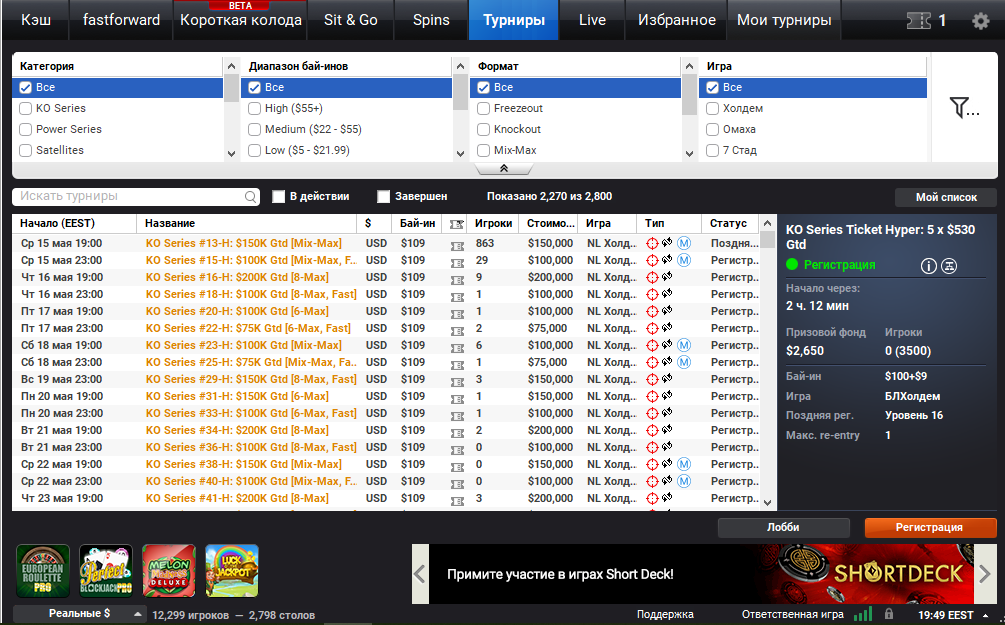
Task: Open the 'Мои турниры' tab
Action: pos(783,20)
